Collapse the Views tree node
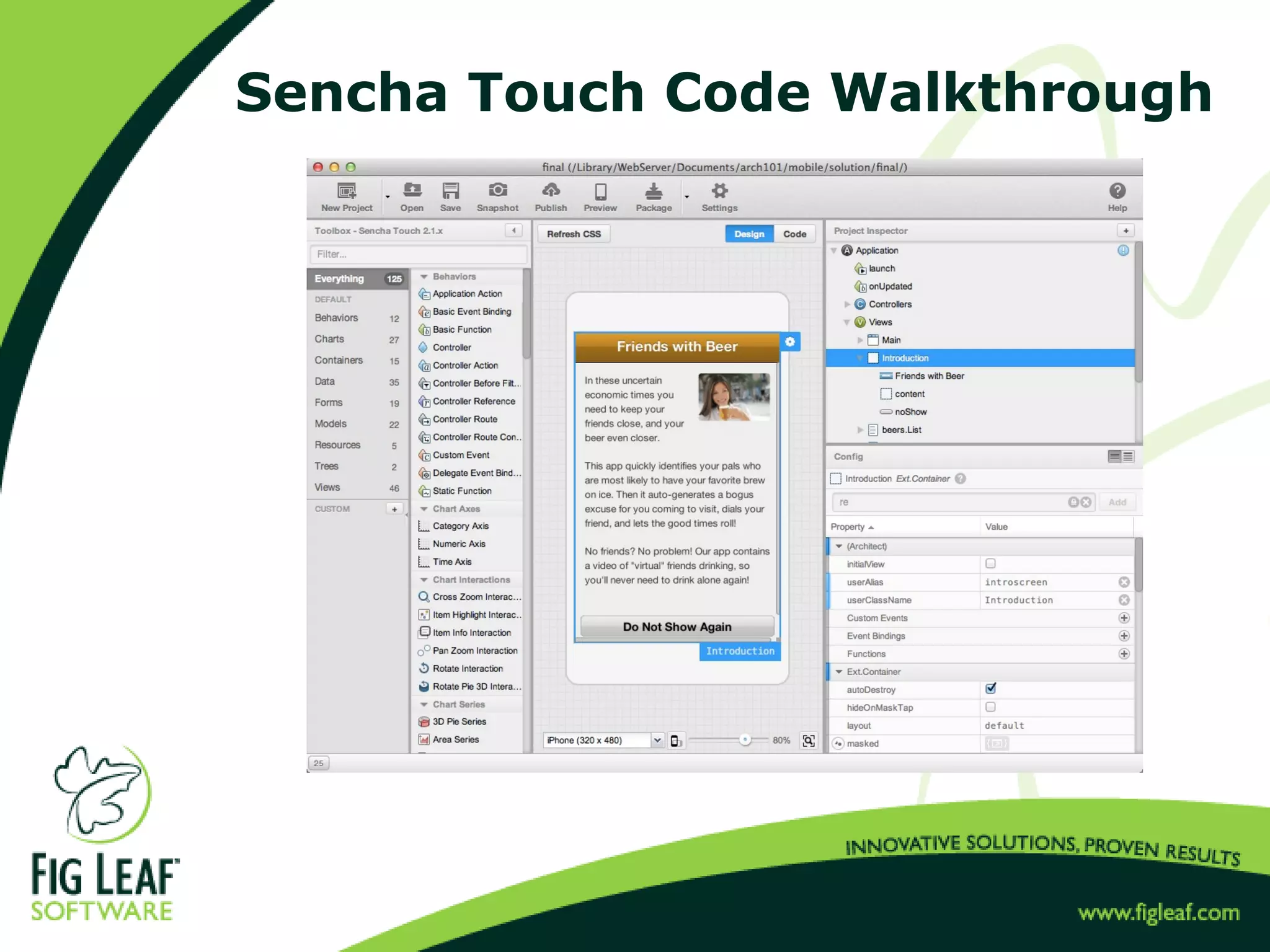The height and width of the screenshot is (952, 1270). click(846, 322)
